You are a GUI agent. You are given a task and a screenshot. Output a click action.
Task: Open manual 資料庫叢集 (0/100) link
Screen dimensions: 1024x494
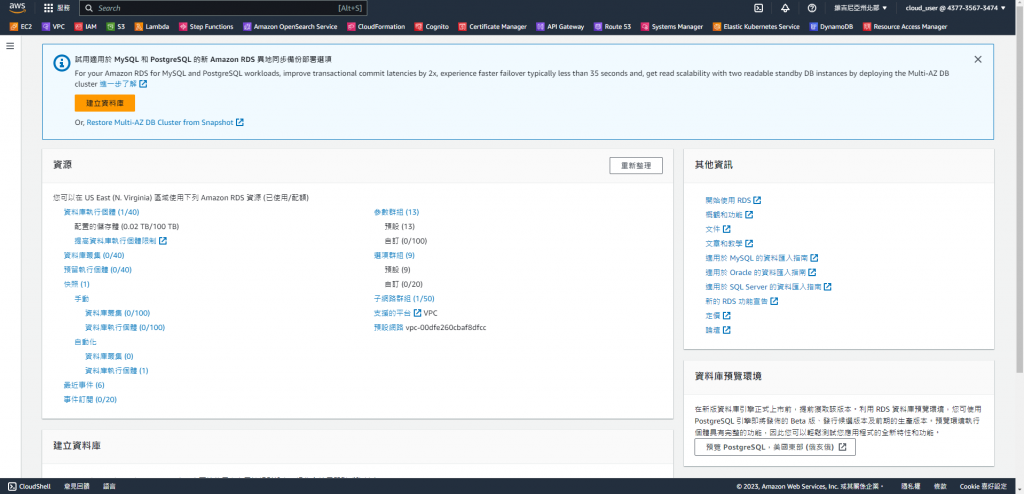[118, 312]
